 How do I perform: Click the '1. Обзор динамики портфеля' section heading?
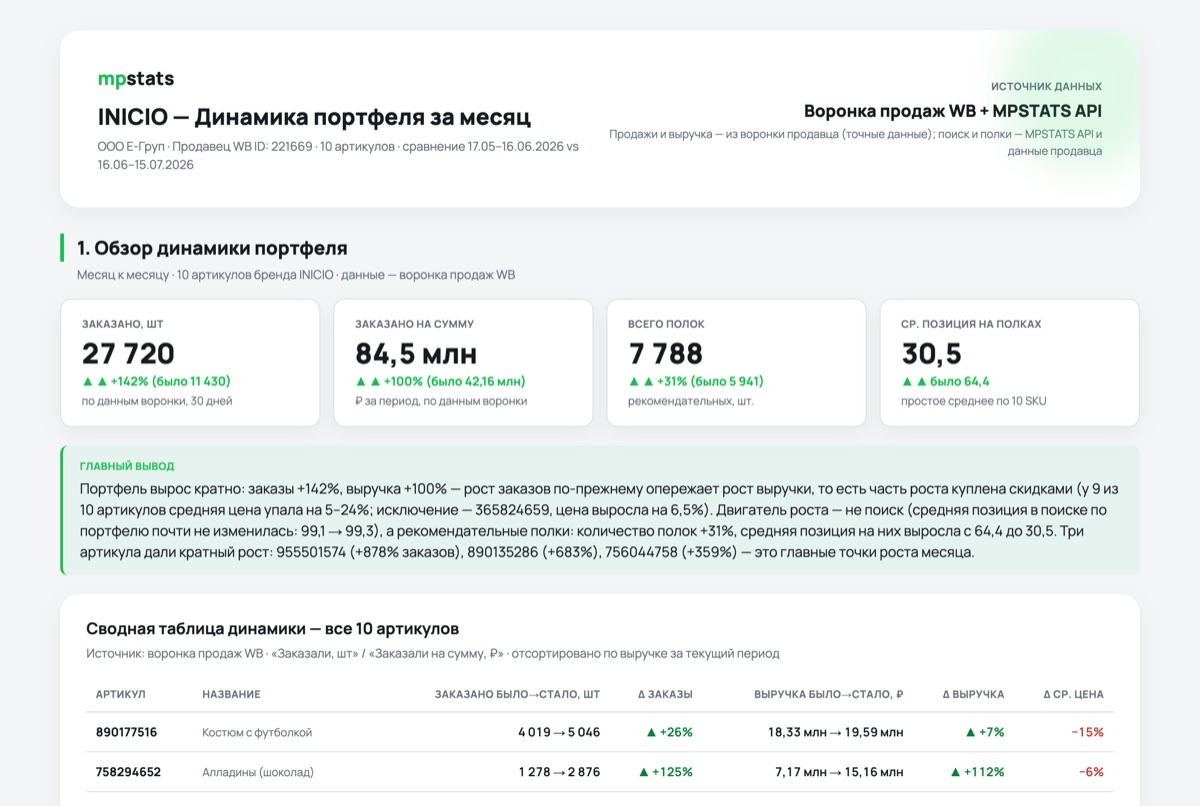click(x=212, y=248)
